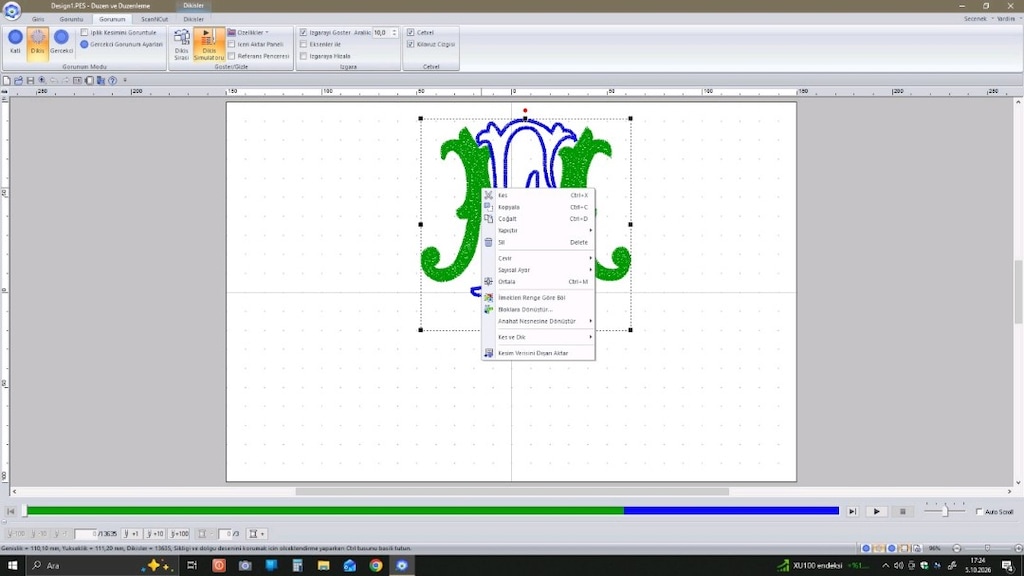This screenshot has height=576, width=1024.
Task: Zoom in with the plus button
Action: point(1019,549)
